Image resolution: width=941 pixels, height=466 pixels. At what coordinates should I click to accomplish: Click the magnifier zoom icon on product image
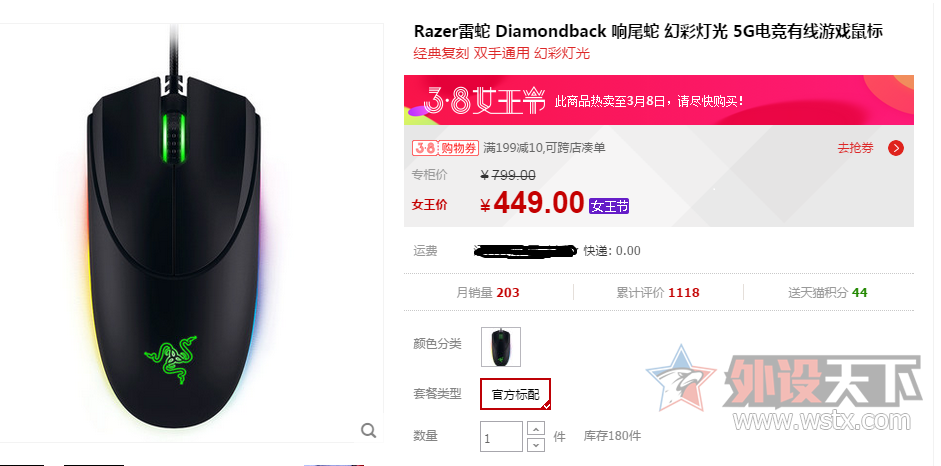368,430
